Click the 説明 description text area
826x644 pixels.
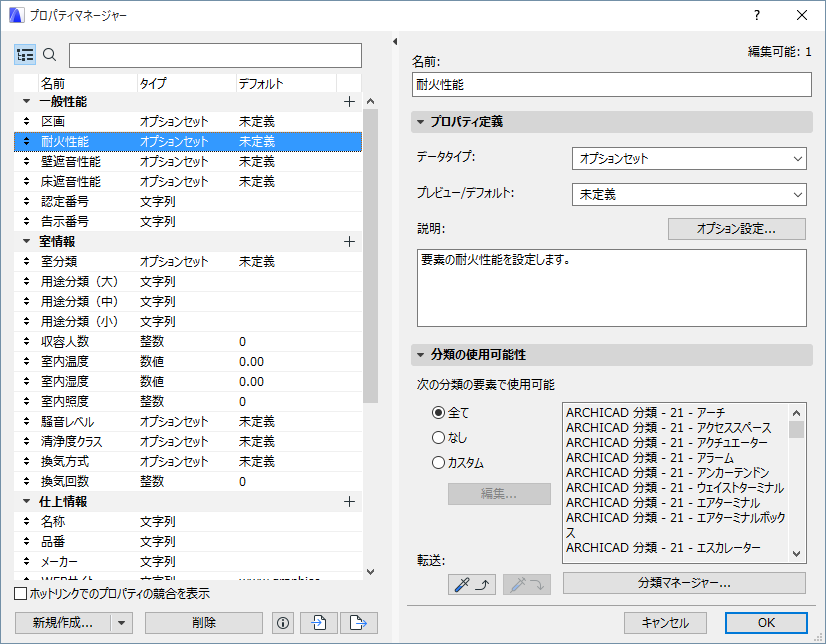coord(612,288)
